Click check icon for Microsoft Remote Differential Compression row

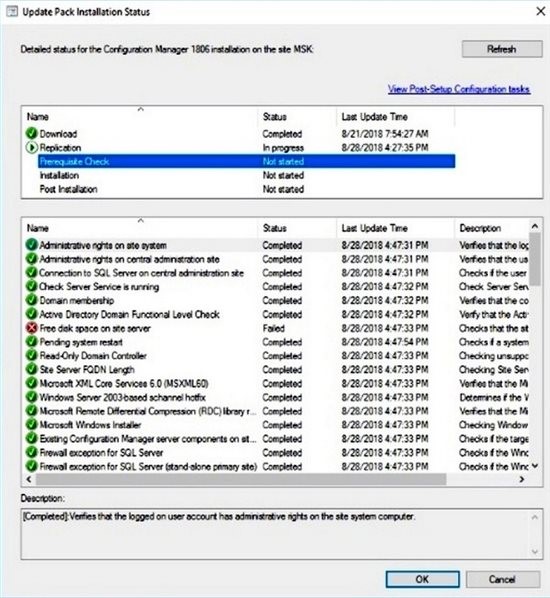tap(31, 411)
